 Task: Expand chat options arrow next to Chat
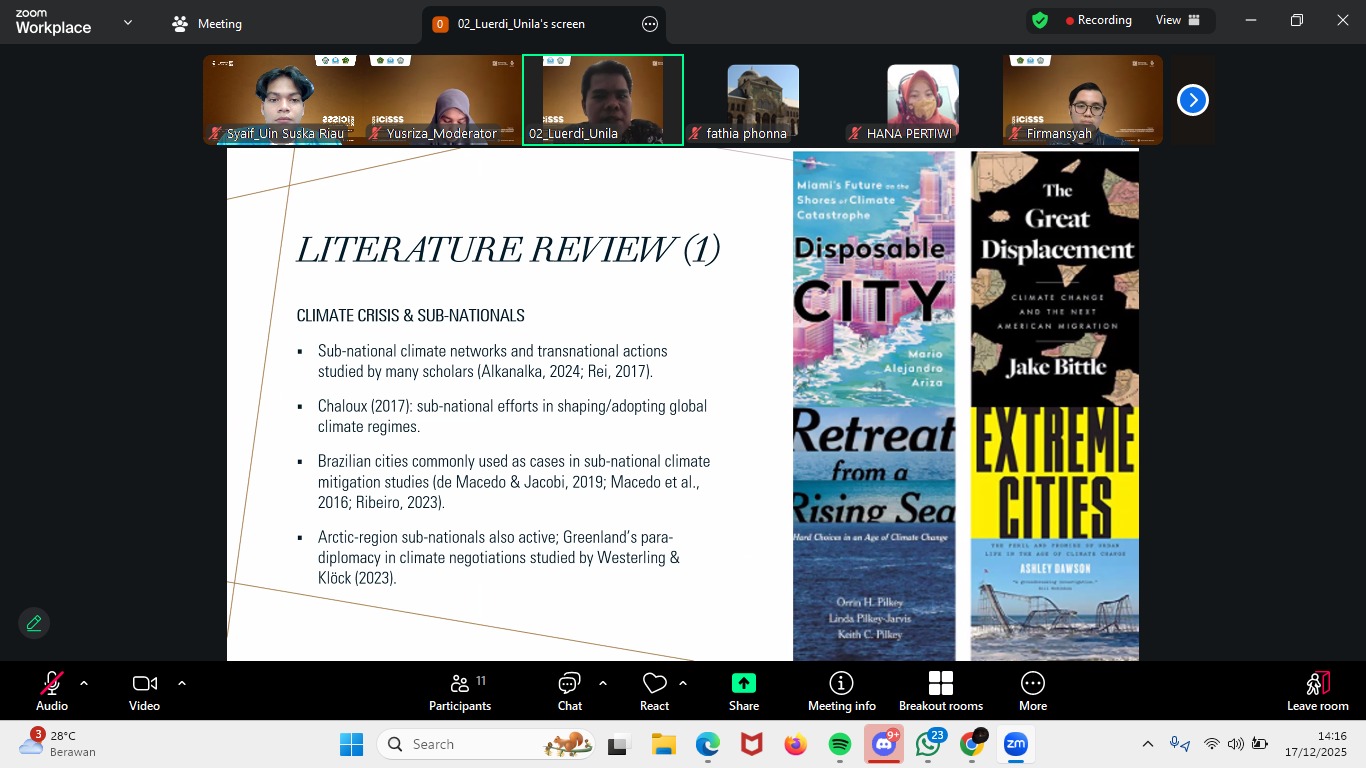coord(603,683)
